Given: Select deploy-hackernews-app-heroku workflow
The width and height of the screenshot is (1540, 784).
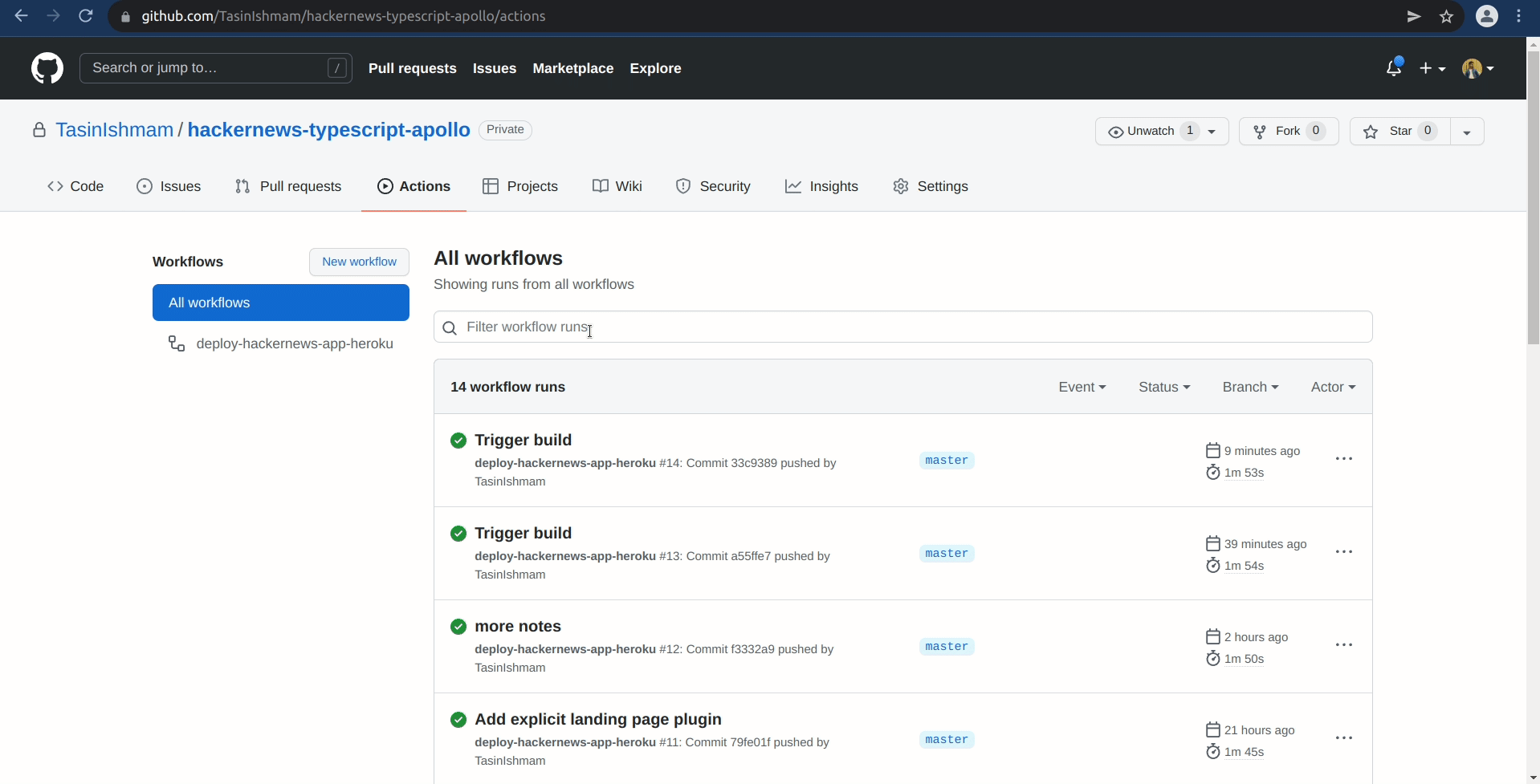Looking at the screenshot, I should coord(281,343).
